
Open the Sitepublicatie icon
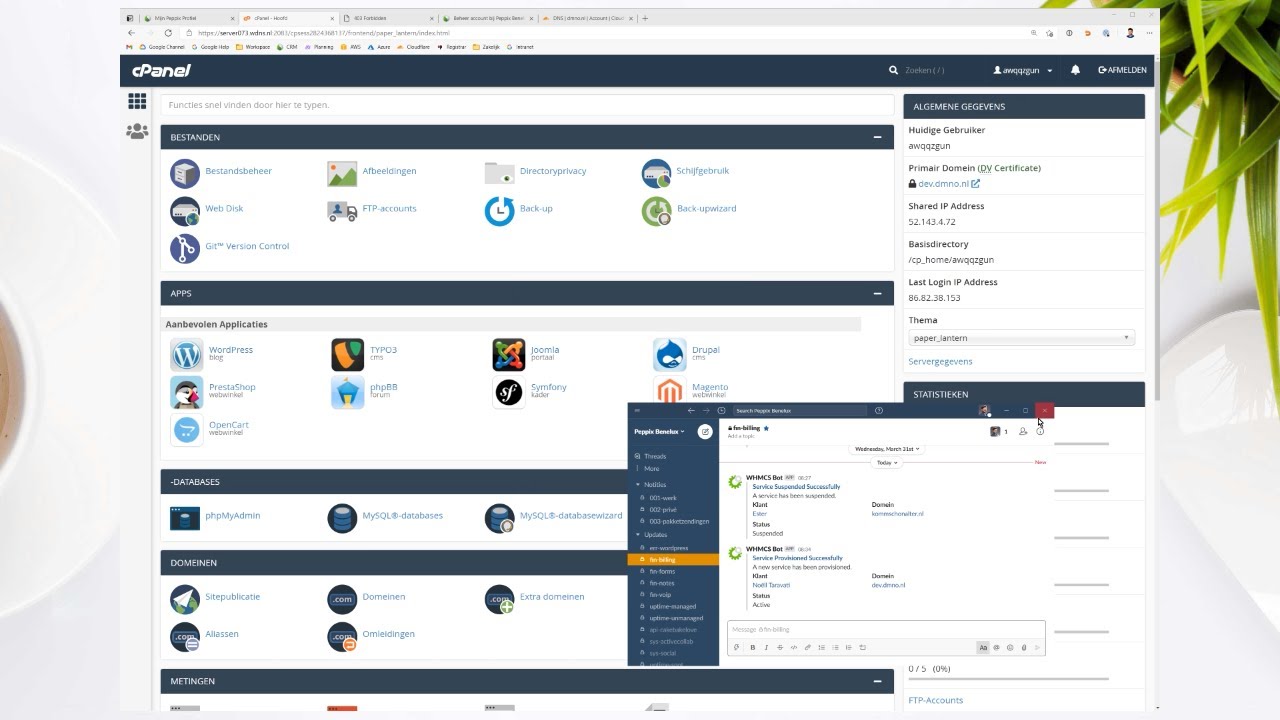click(x=185, y=599)
